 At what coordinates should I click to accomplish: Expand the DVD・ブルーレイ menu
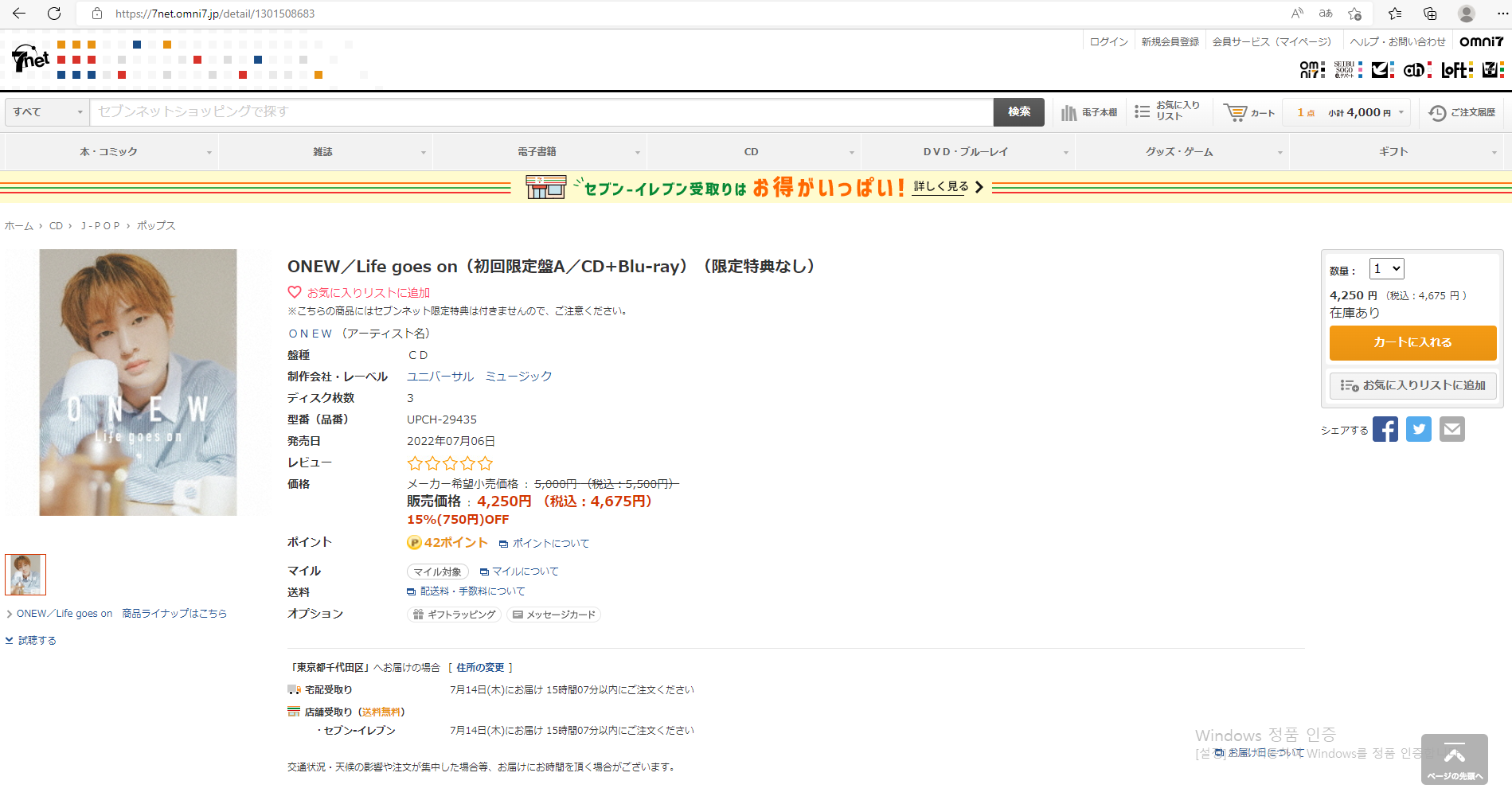tap(968, 151)
